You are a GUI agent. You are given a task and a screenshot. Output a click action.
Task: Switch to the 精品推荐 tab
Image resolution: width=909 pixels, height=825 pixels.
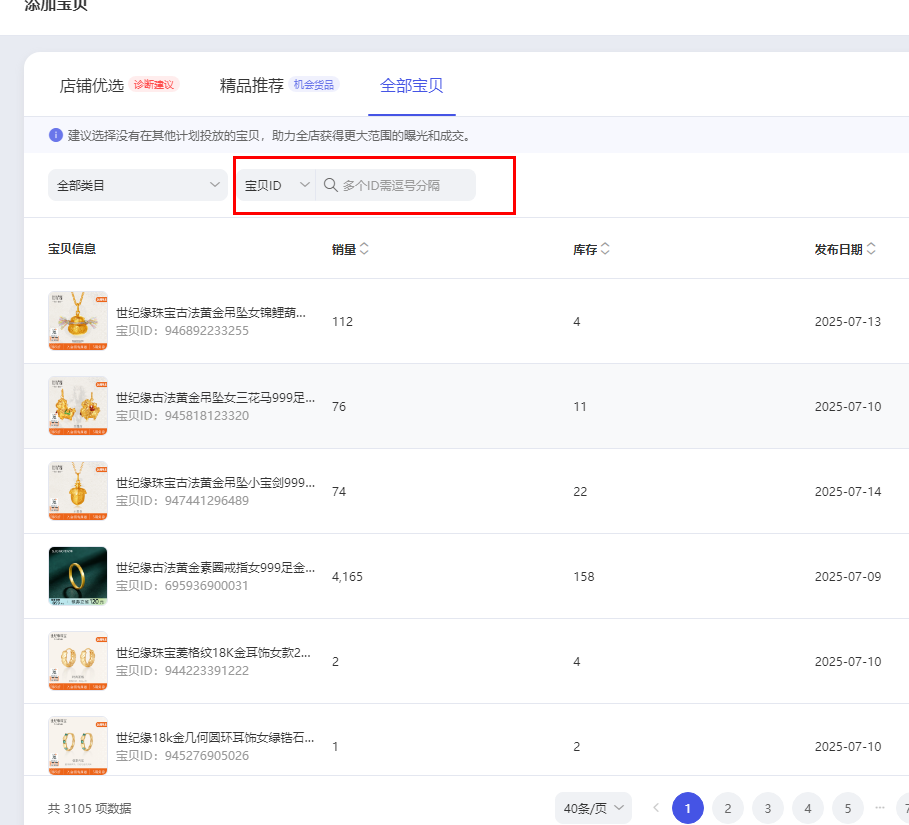click(x=251, y=85)
